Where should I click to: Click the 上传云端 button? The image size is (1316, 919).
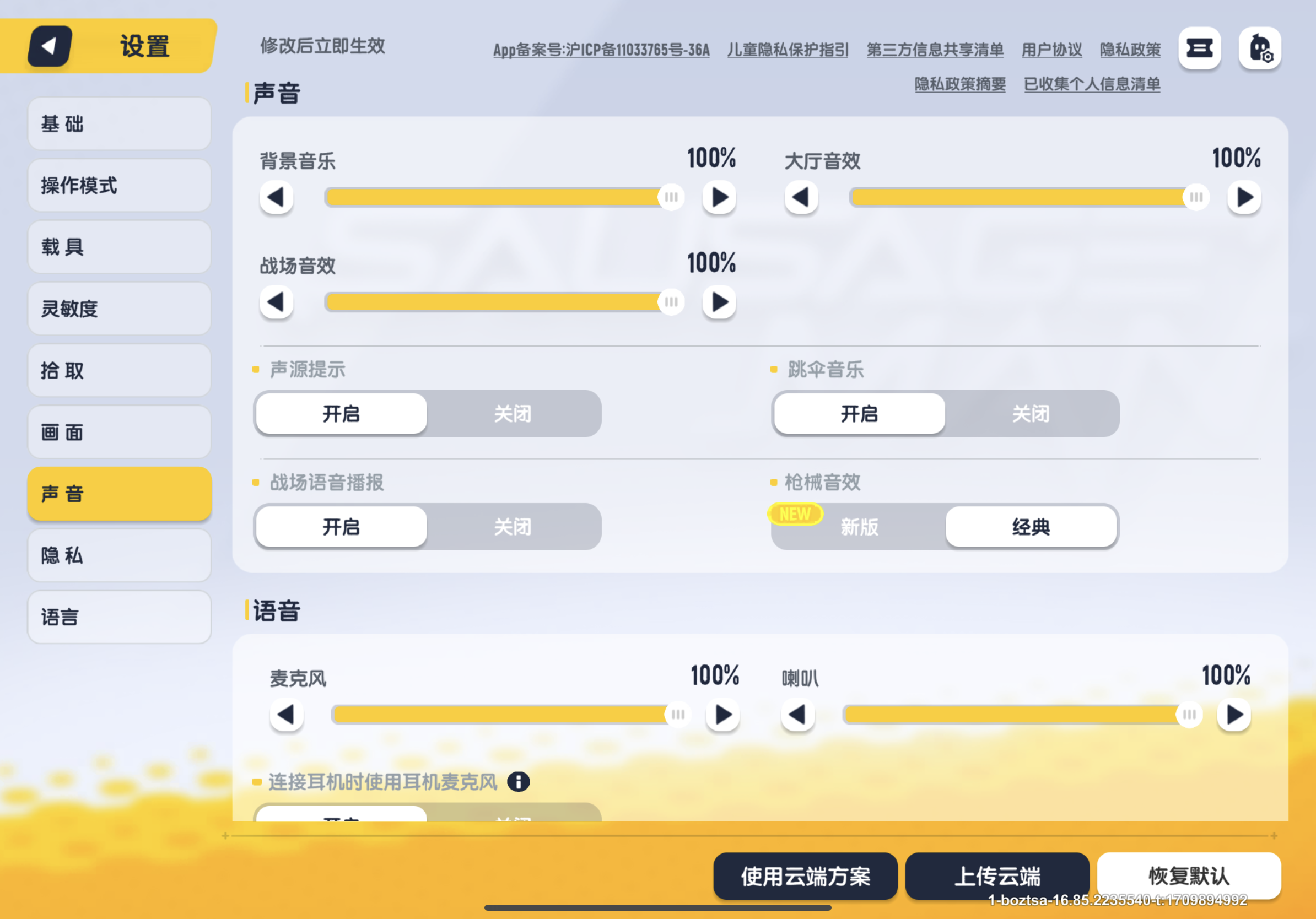coord(997,876)
